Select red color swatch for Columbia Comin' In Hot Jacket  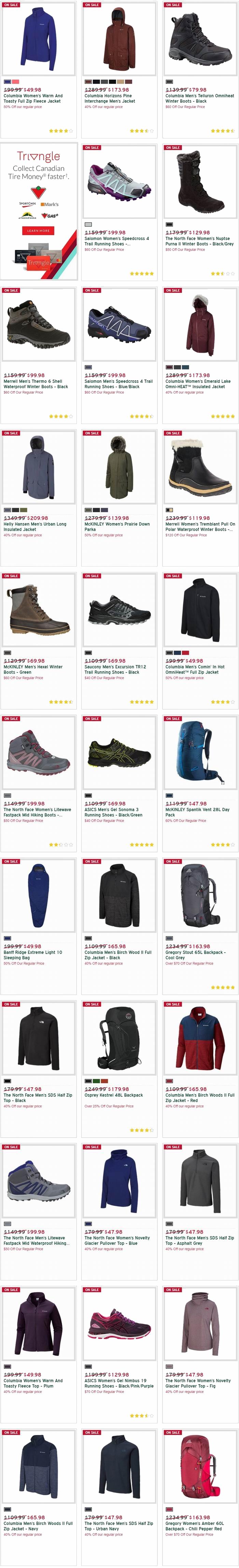point(185,652)
